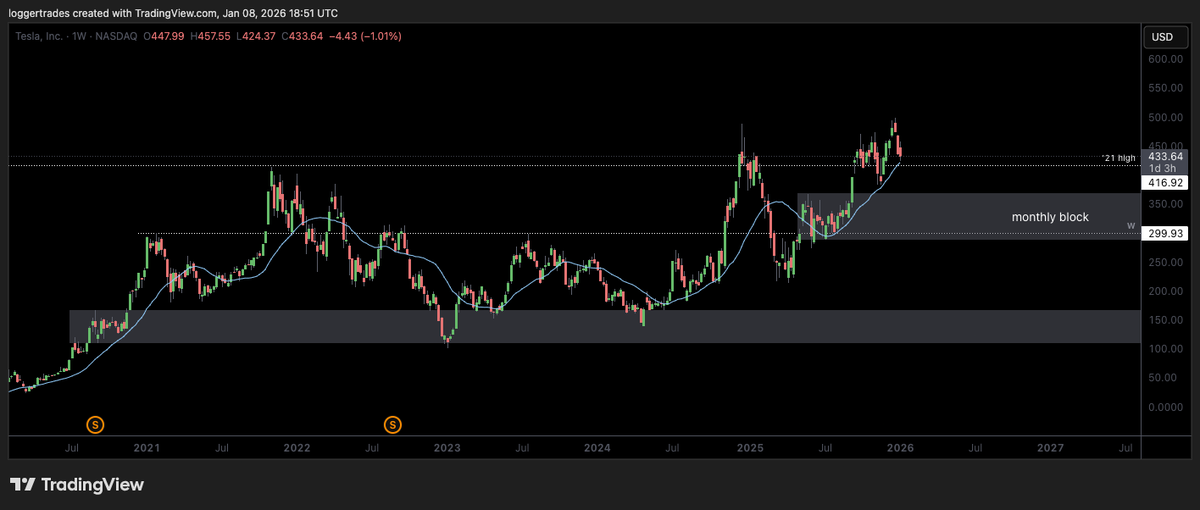The width and height of the screenshot is (1200, 510).
Task: Click the 150.00 price axis label
Action: click(x=1165, y=320)
